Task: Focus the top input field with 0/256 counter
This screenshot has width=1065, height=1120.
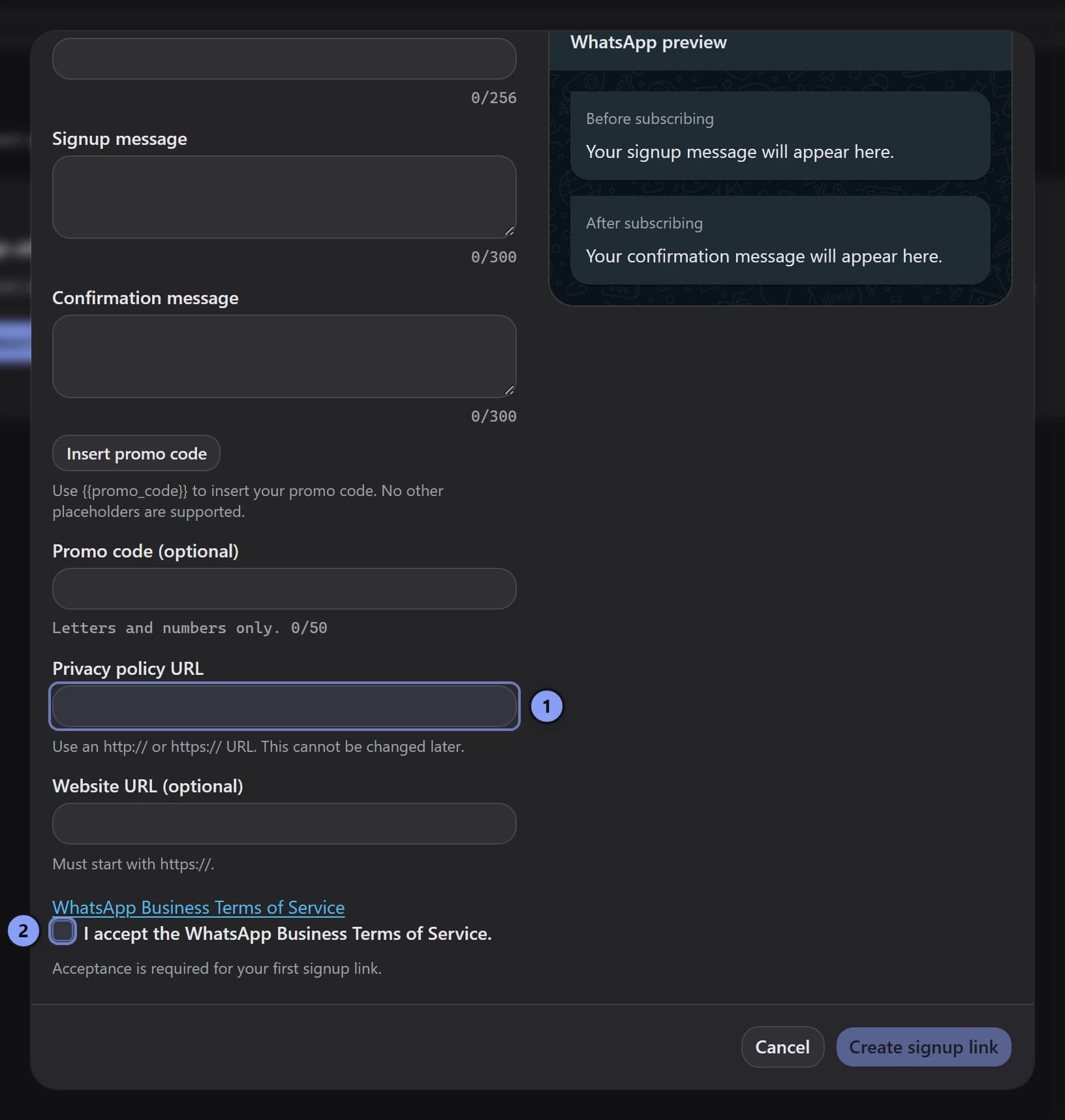Action: pos(284,59)
